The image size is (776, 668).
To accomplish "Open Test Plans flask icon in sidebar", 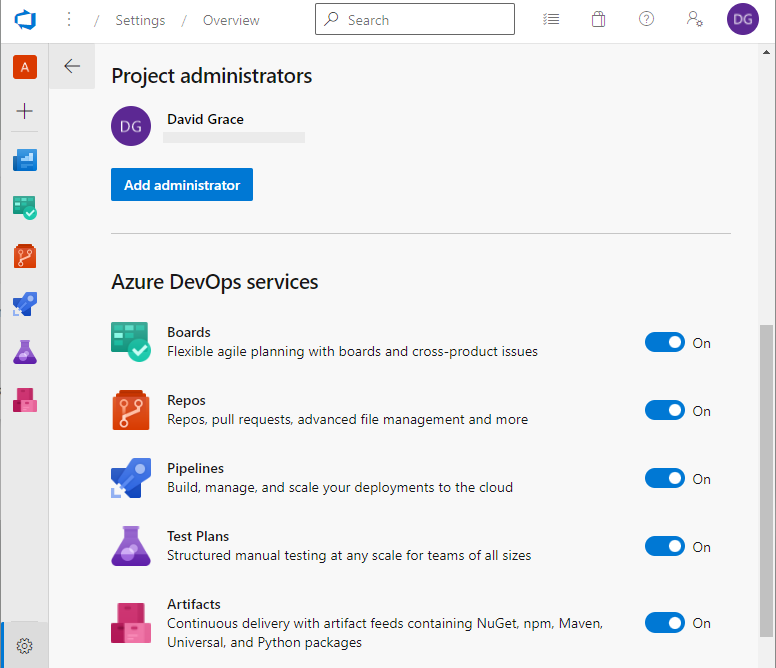I will 25,352.
